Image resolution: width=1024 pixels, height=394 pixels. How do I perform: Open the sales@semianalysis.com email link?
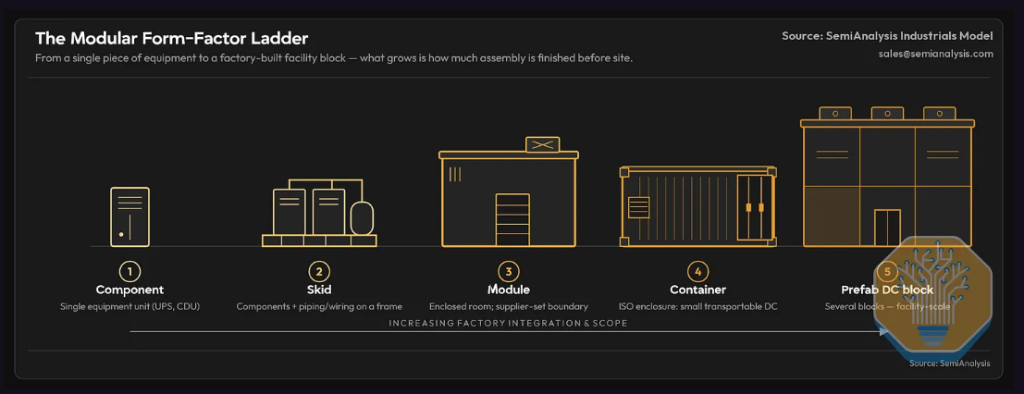point(936,54)
